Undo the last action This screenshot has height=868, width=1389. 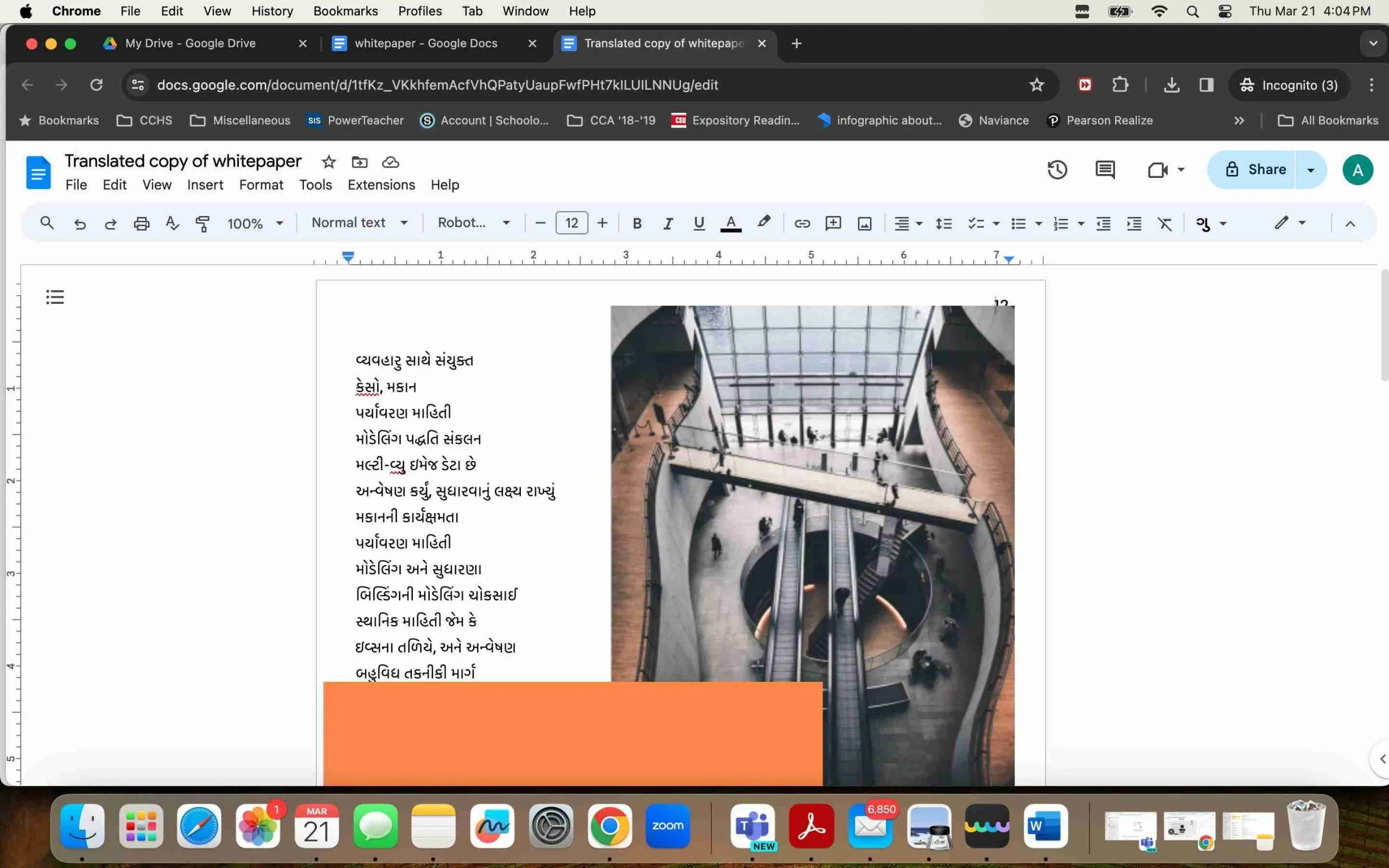(80, 224)
